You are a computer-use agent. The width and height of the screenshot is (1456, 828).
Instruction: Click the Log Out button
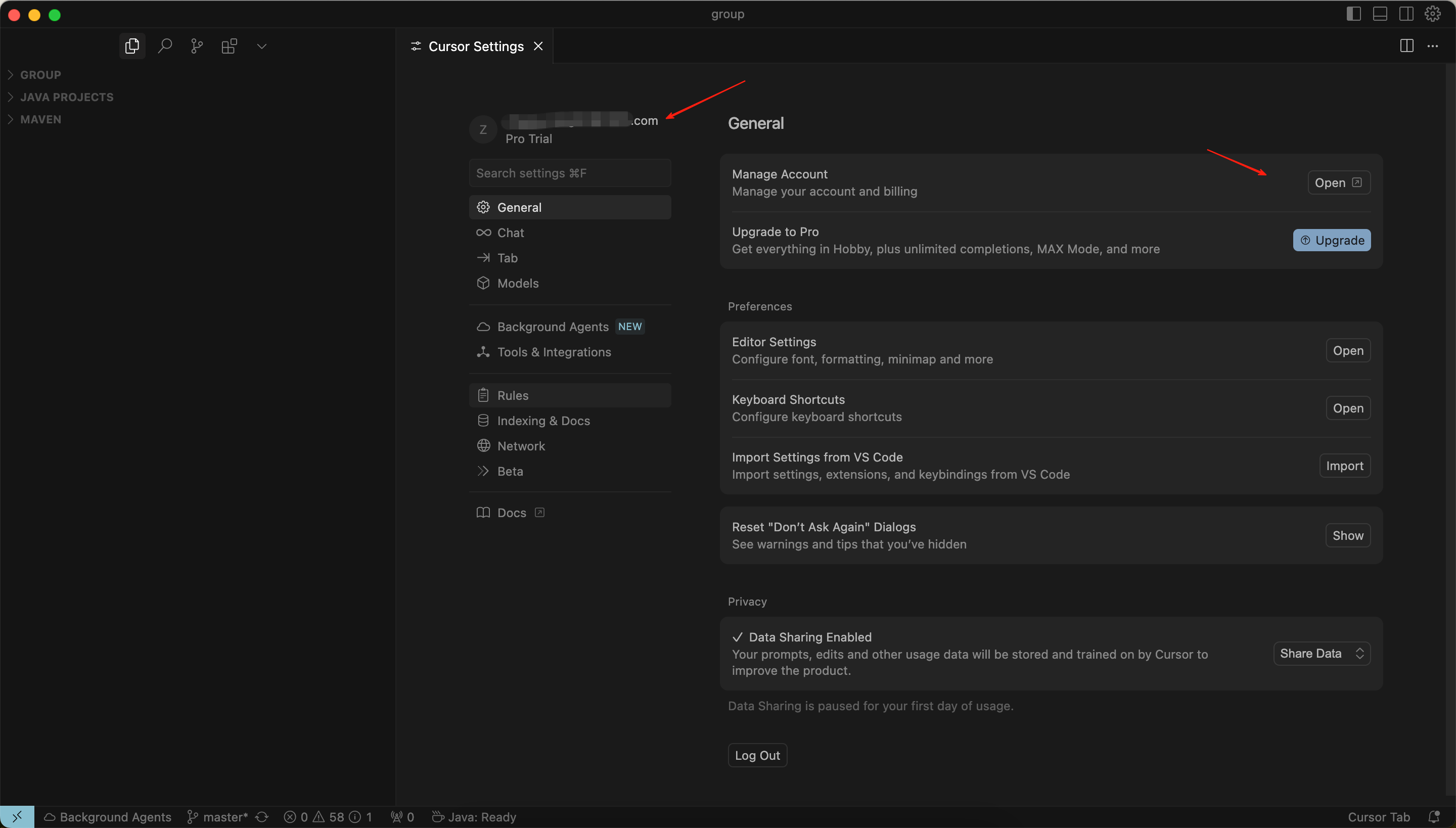coord(757,755)
